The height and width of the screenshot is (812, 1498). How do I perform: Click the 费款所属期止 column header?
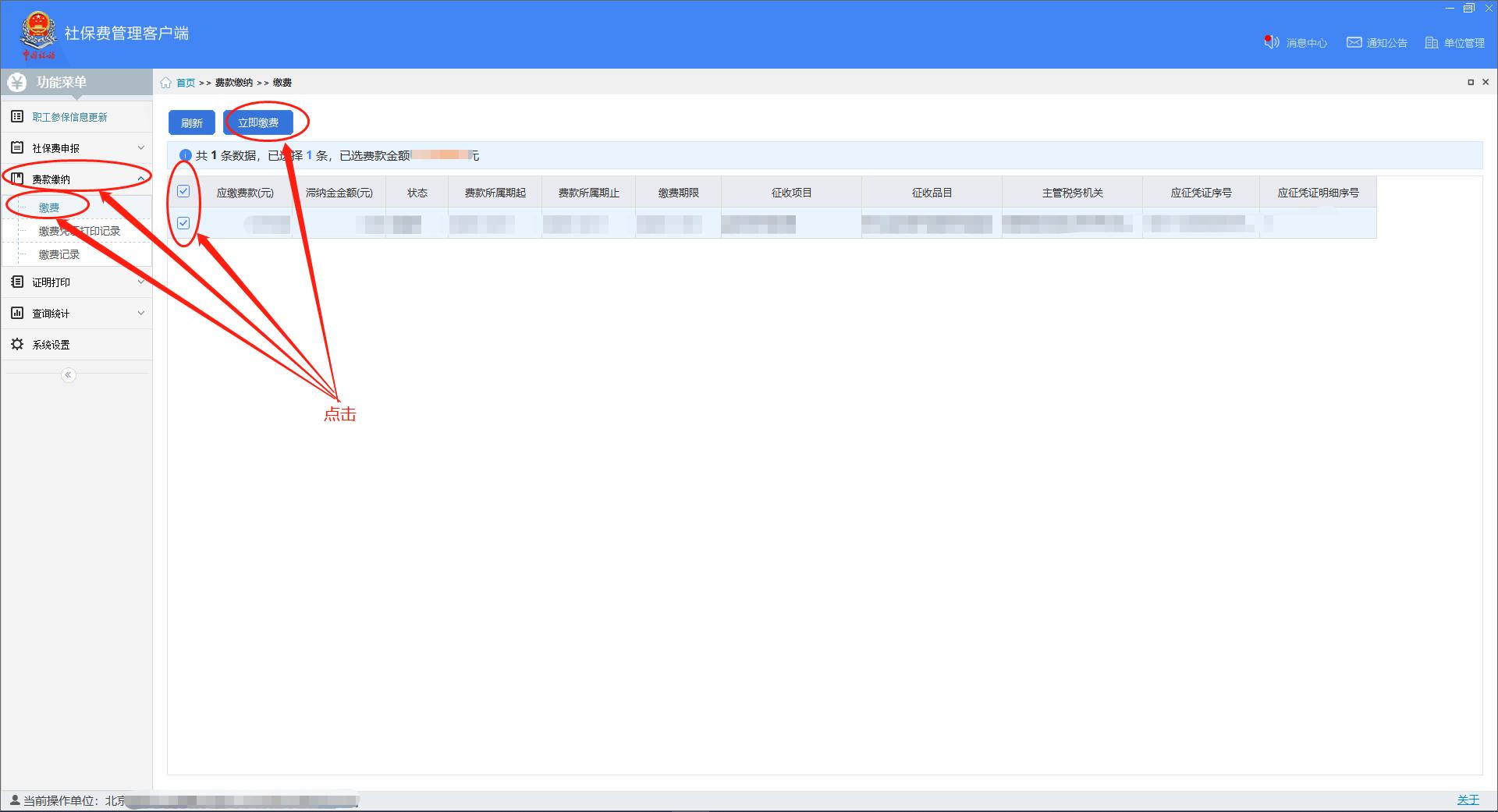tap(589, 193)
